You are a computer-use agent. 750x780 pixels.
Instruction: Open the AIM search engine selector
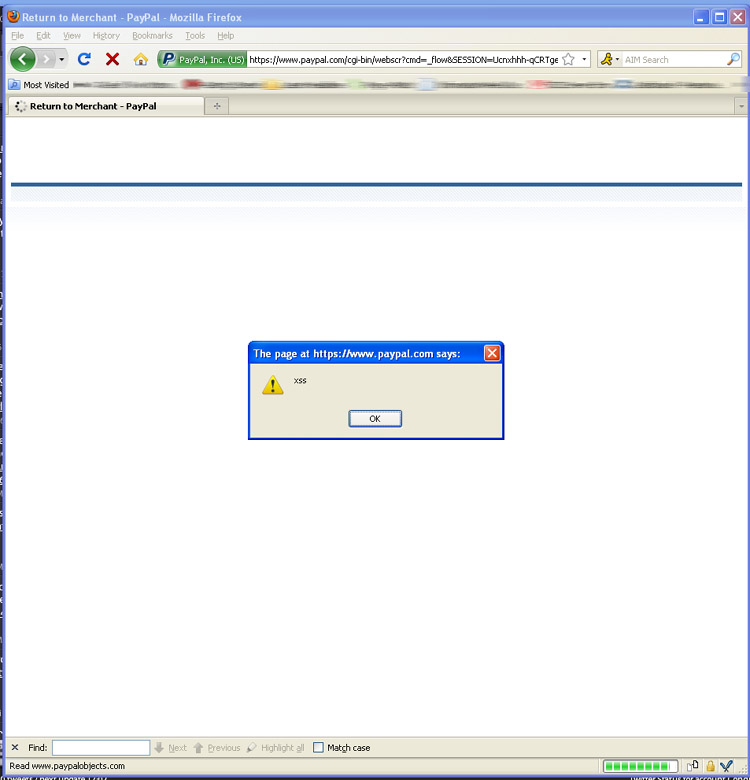609,60
